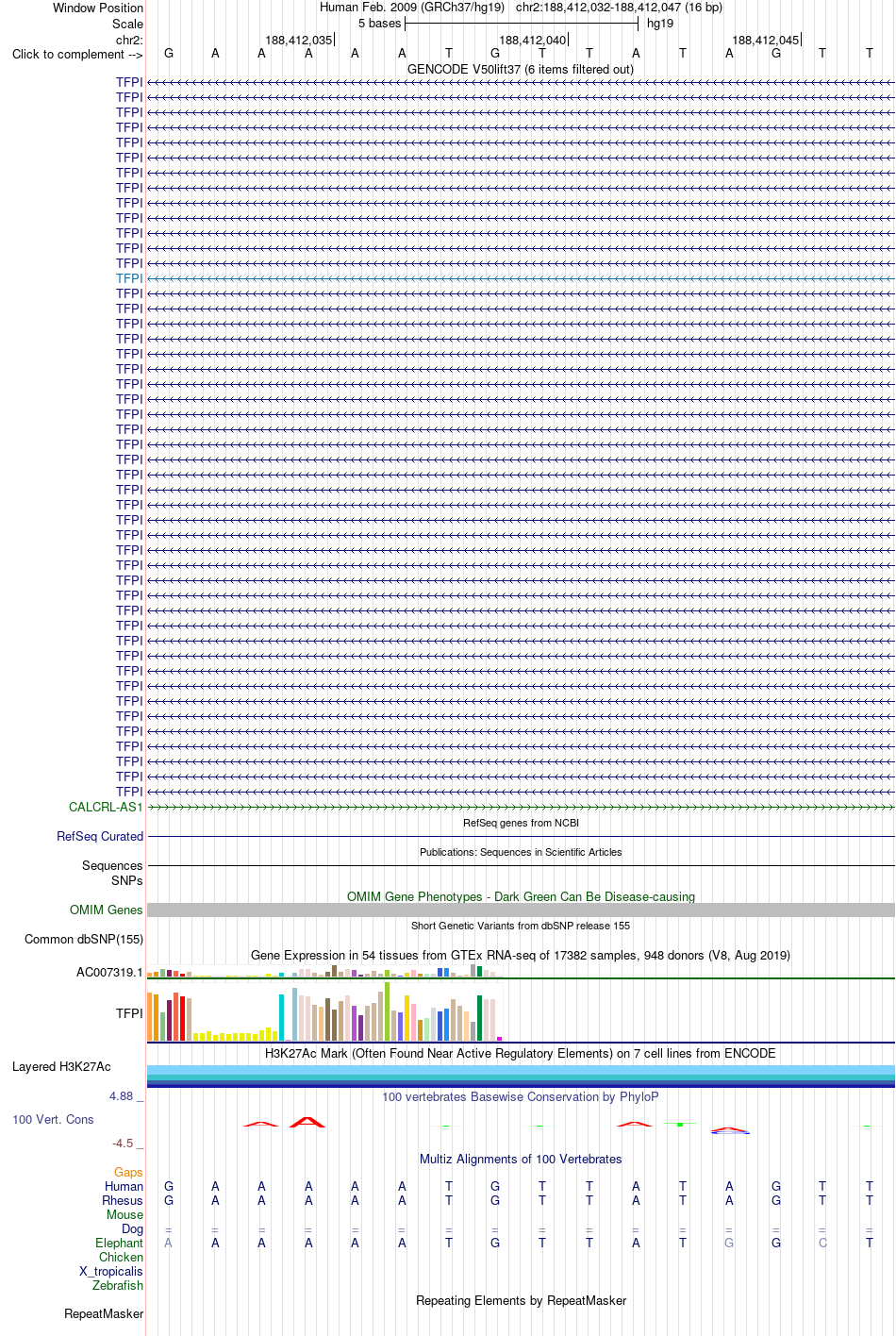Viewport: 896px width, 1336px height.
Task: Click the AC007319.1 expression label
Action: pos(109,972)
